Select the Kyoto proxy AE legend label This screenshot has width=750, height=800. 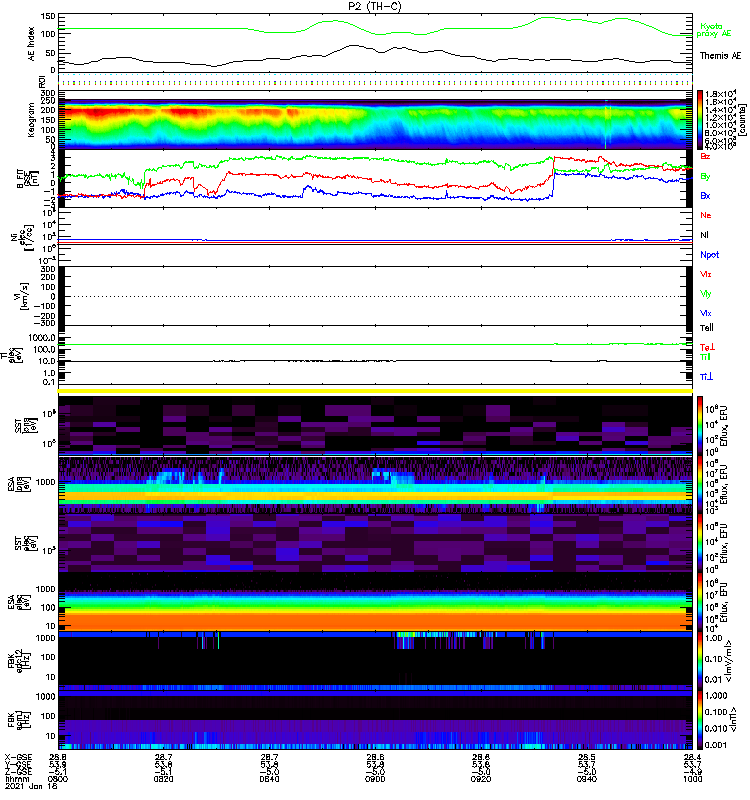[x=713, y=30]
